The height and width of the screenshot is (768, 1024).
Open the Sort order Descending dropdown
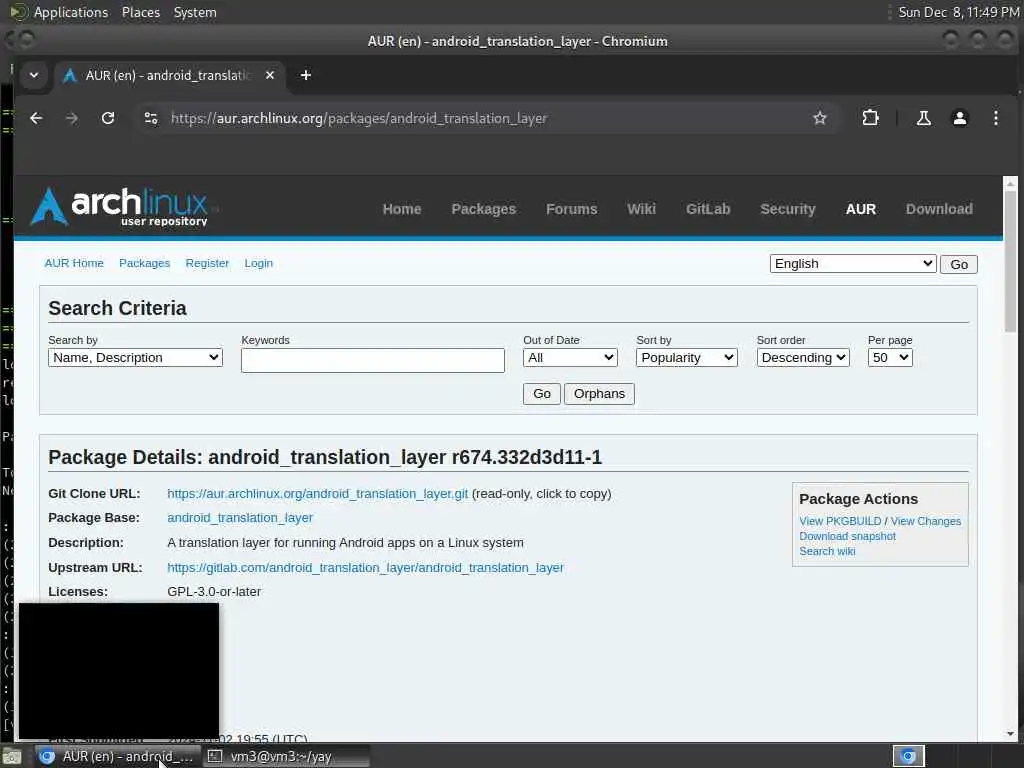803,358
